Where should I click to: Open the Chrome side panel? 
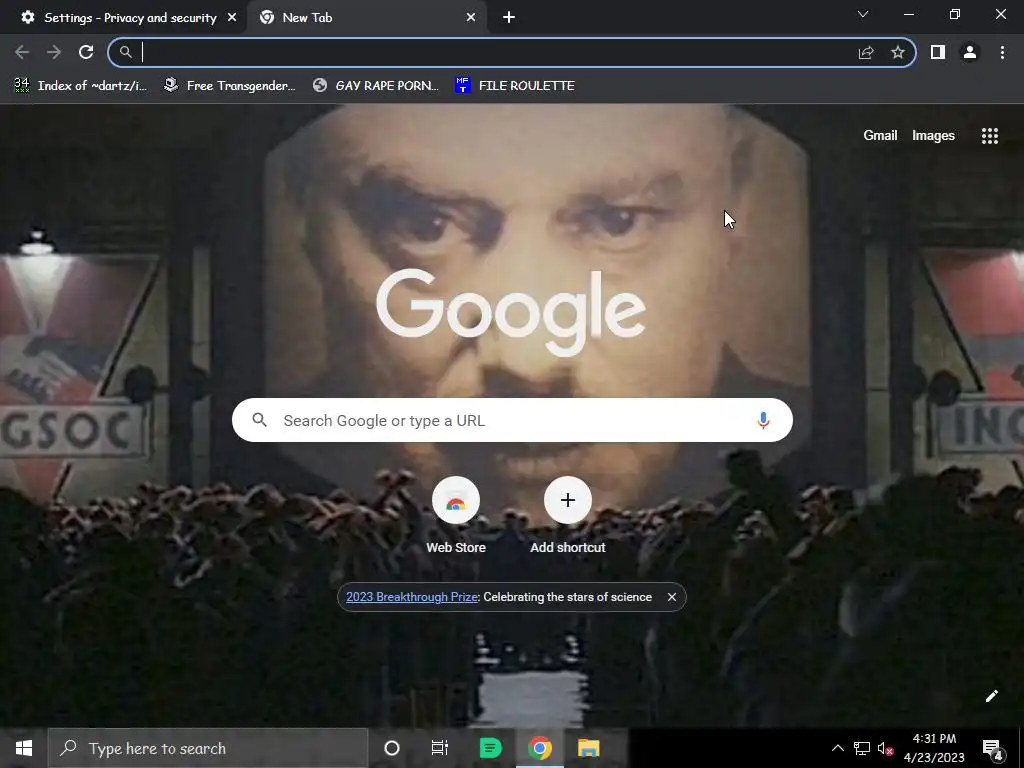click(x=938, y=52)
